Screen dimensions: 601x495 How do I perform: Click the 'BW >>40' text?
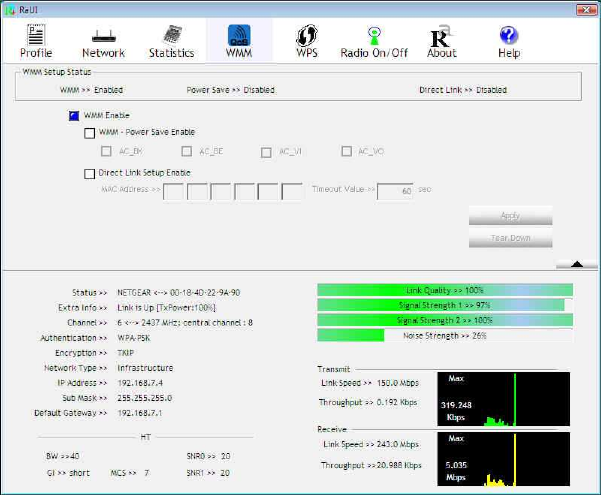coord(62,456)
